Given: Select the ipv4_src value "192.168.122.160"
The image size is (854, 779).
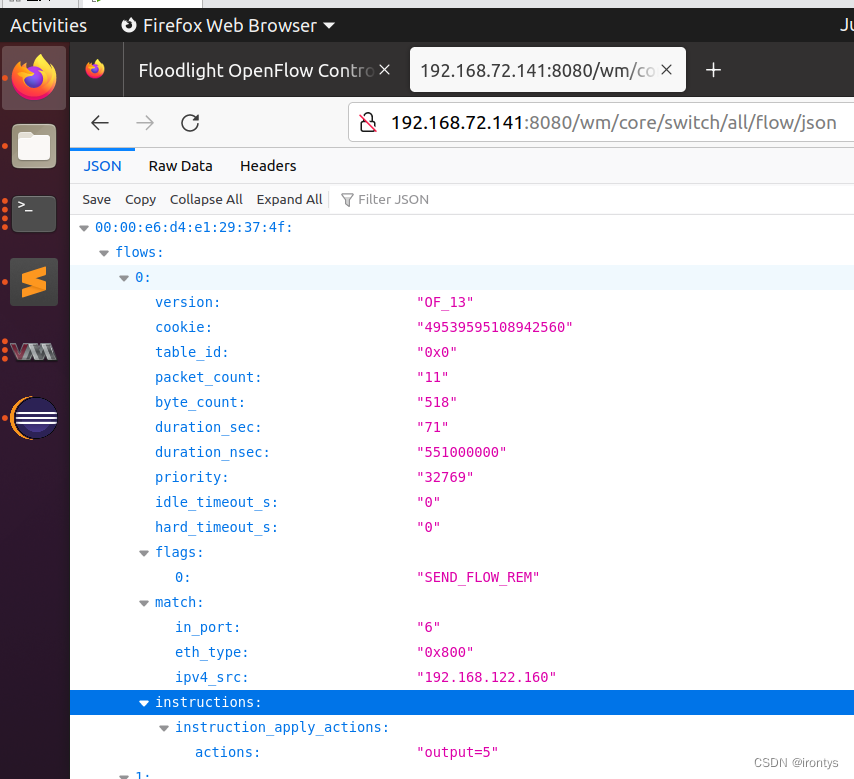Looking at the screenshot, I should [486, 678].
